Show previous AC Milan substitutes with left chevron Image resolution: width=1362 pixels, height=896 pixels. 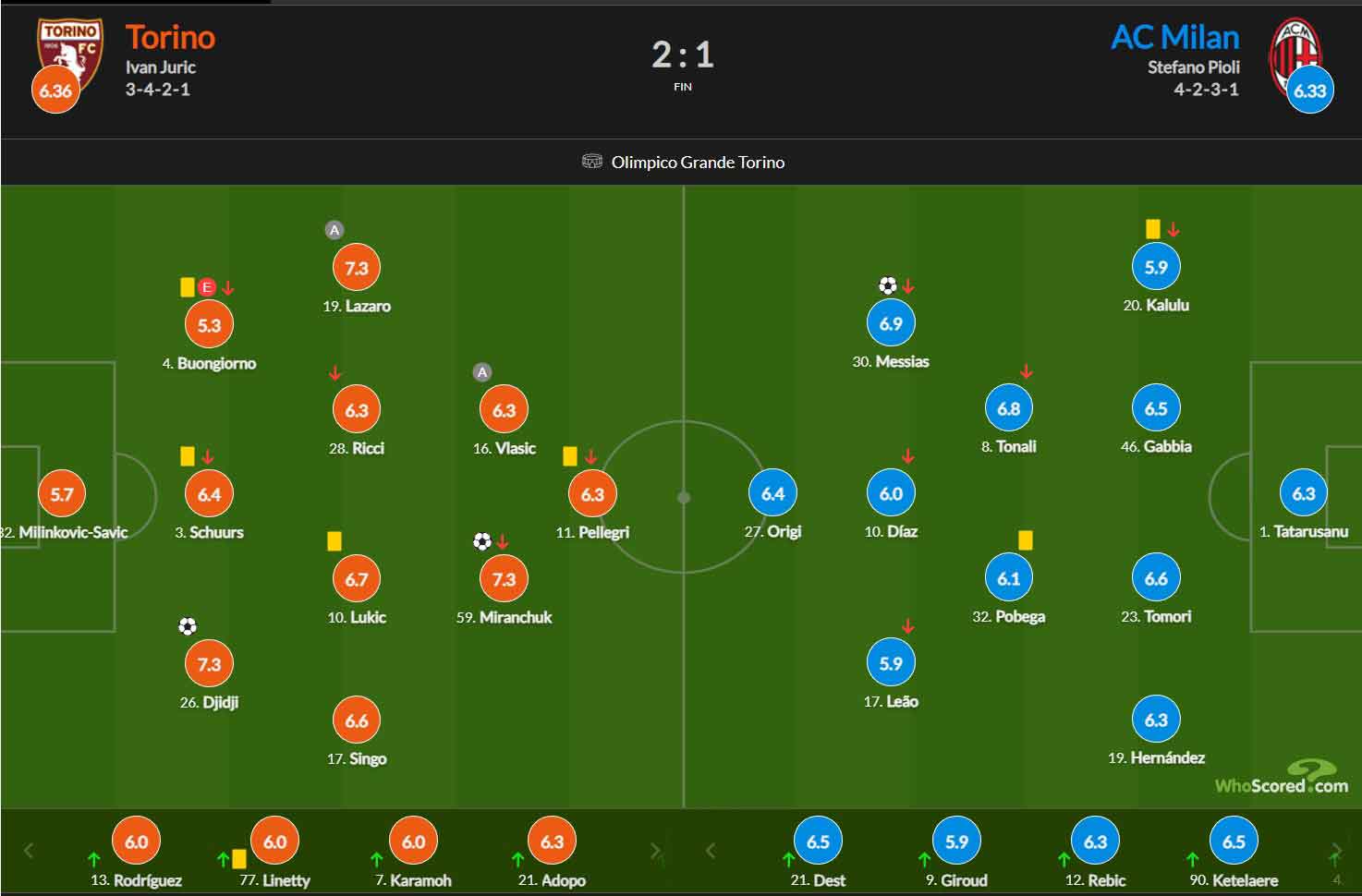point(711,851)
